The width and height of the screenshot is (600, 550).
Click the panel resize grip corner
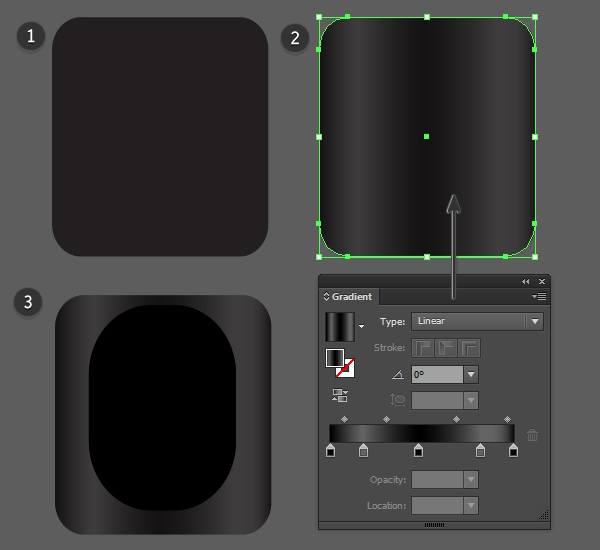(544, 515)
